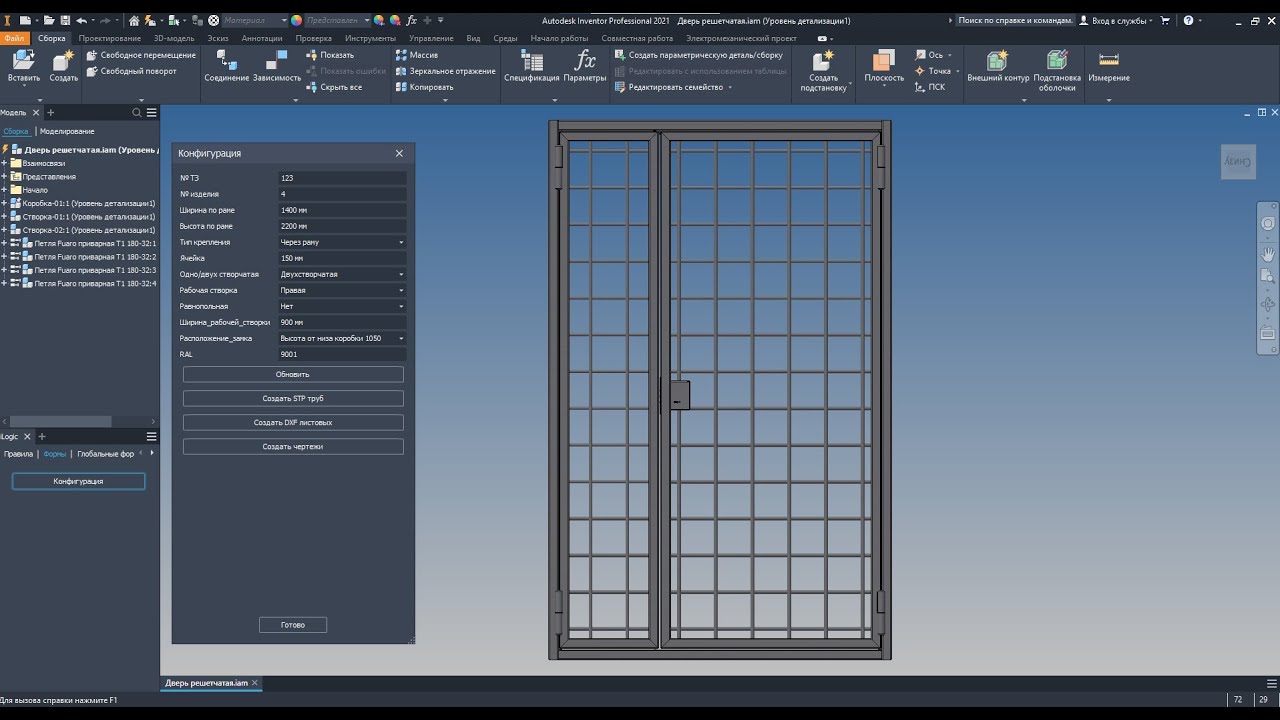
Task: Click Скрыть все relationships tool
Action: click(334, 87)
